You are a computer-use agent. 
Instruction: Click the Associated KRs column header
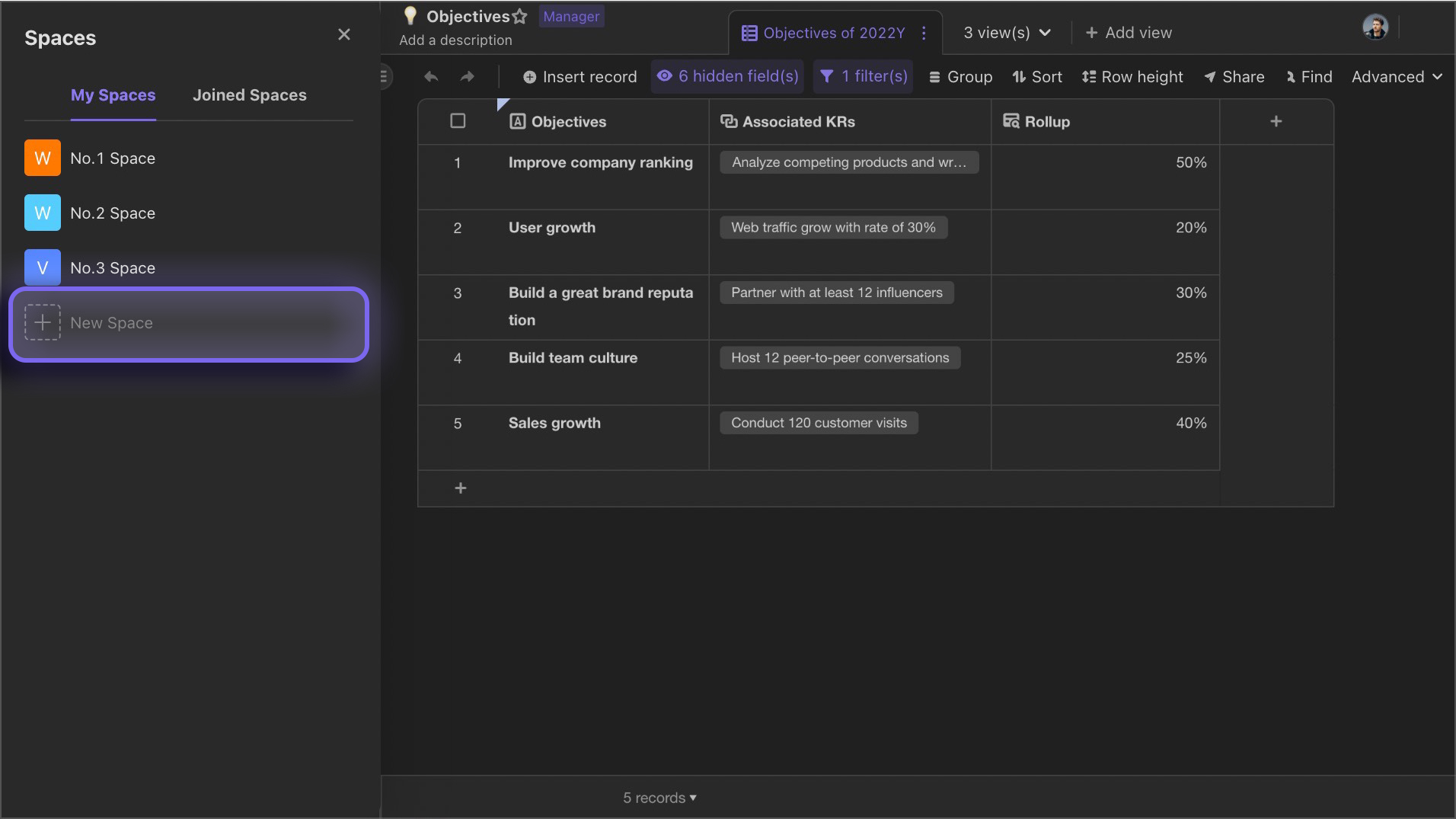pyautogui.click(x=850, y=122)
